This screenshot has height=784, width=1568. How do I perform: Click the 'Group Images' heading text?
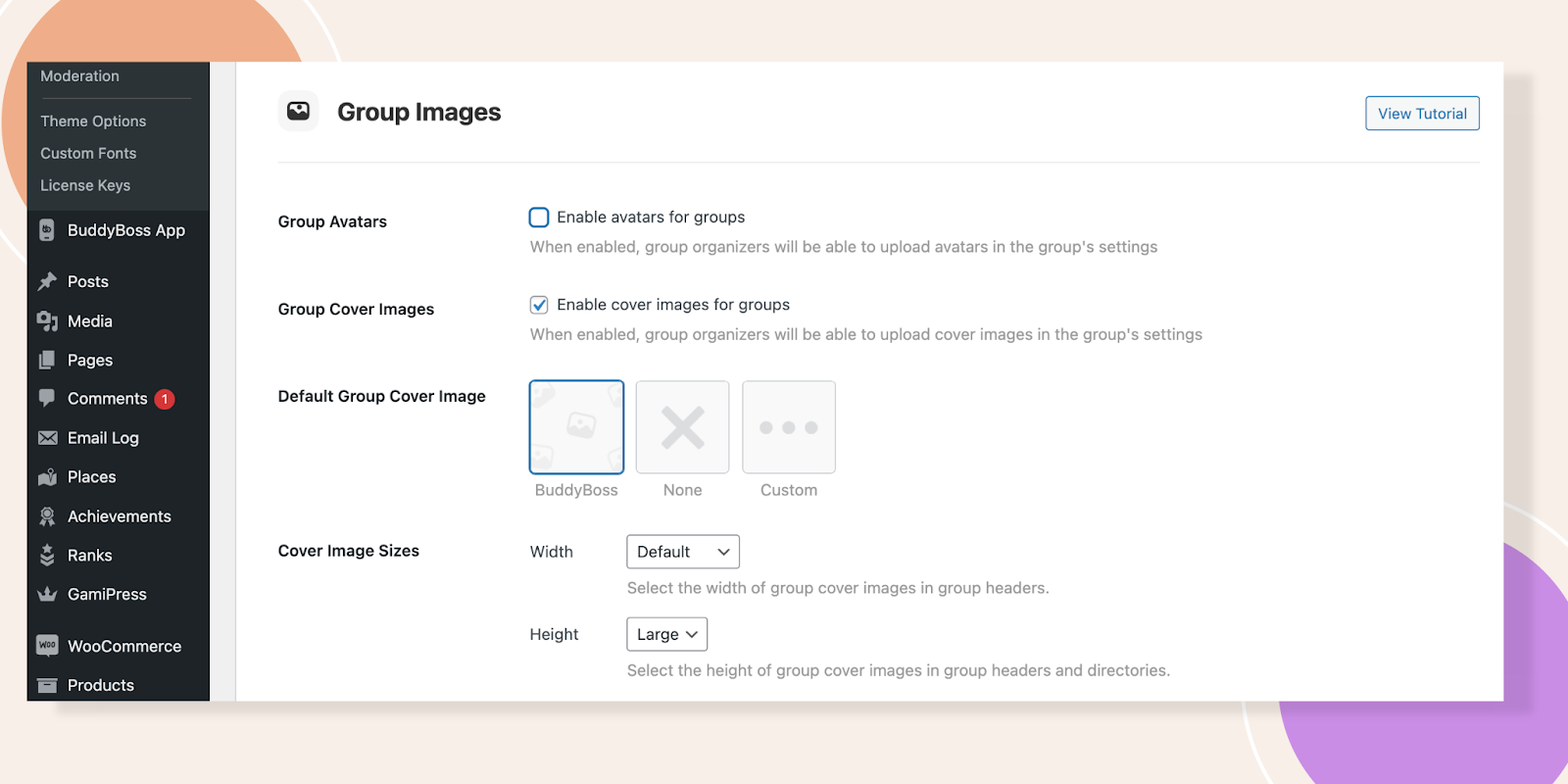[418, 112]
